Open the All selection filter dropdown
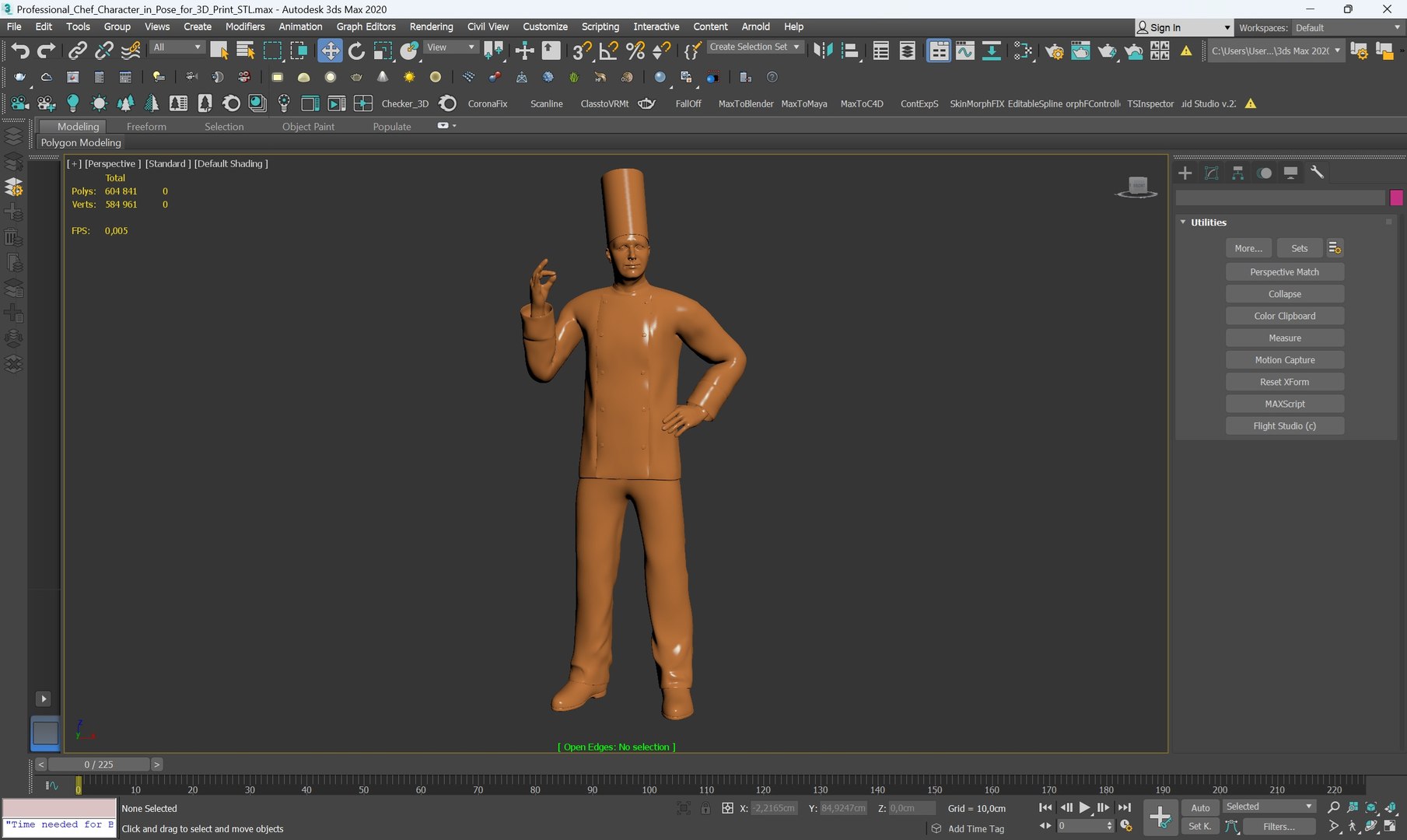The width and height of the screenshot is (1407, 840). (x=177, y=47)
